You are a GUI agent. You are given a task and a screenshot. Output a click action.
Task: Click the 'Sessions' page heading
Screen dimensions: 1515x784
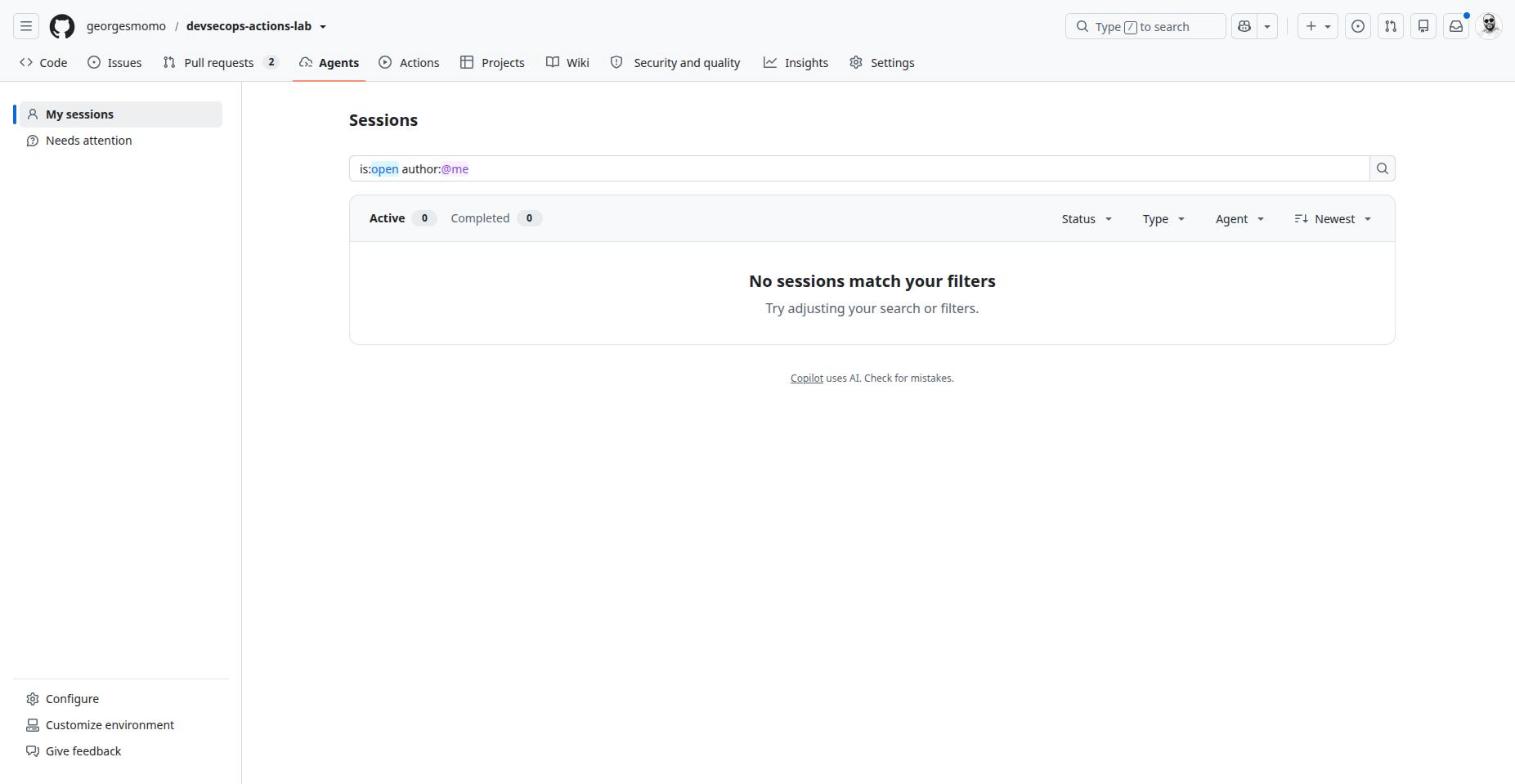click(x=383, y=120)
